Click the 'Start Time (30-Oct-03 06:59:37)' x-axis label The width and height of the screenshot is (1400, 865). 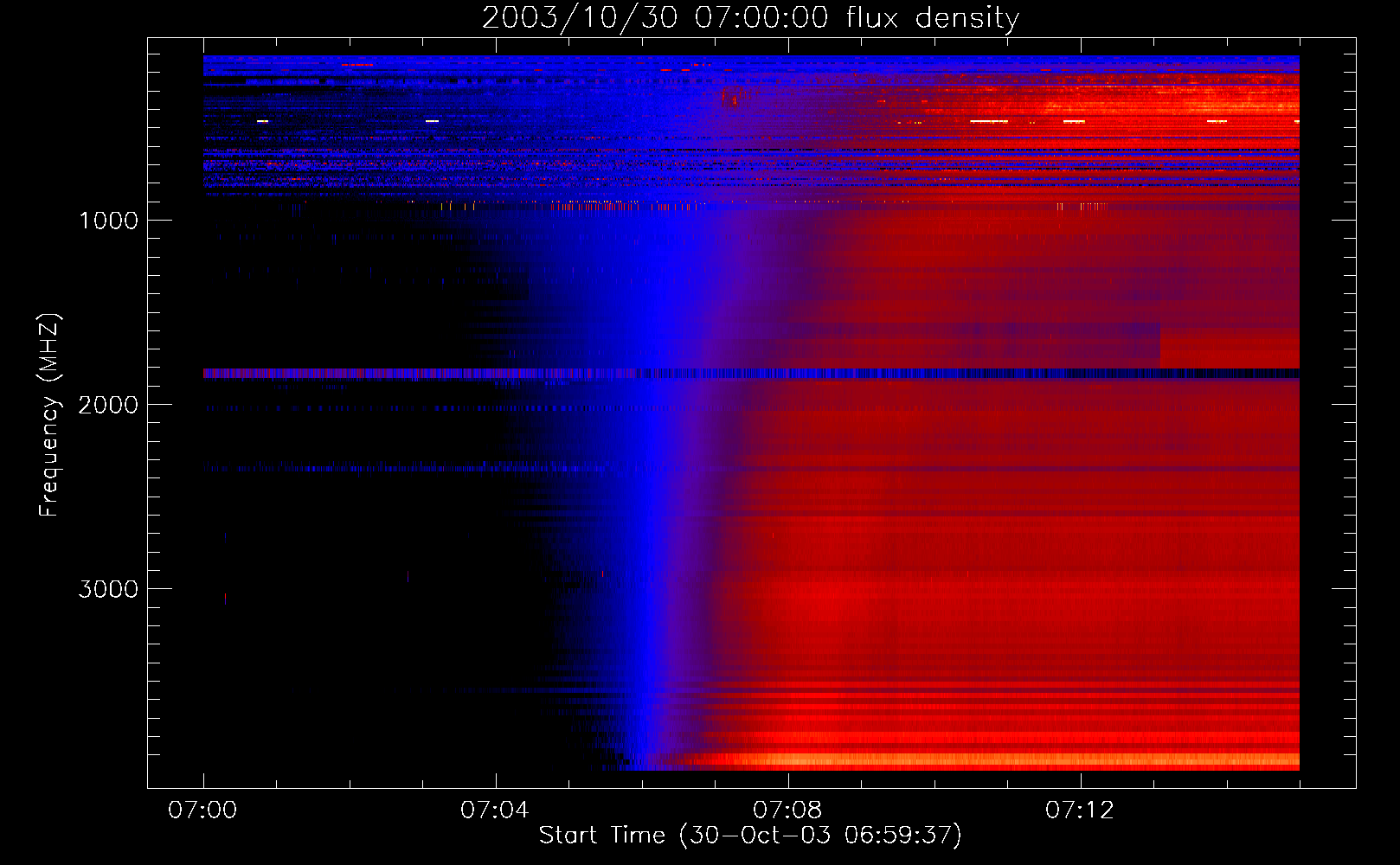point(750,836)
